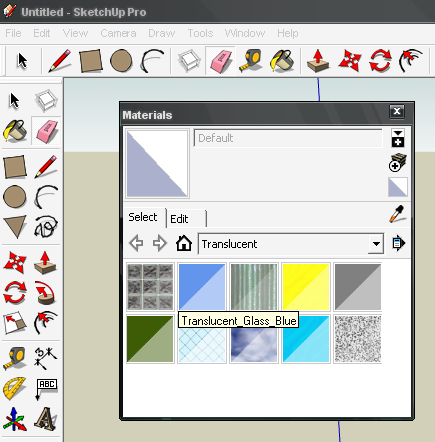Open the Window menu

245,33
